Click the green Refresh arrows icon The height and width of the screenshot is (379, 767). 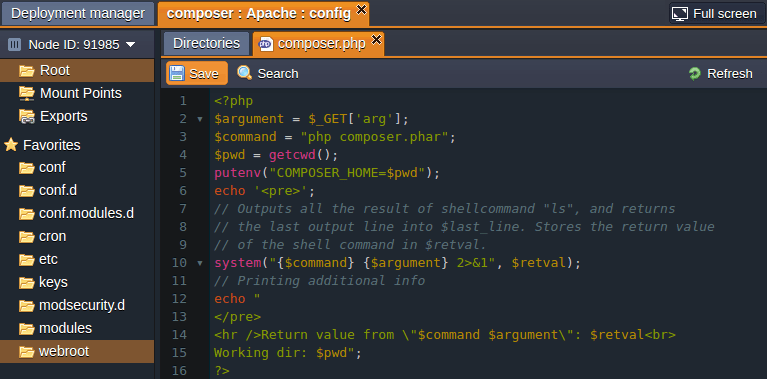pos(695,73)
